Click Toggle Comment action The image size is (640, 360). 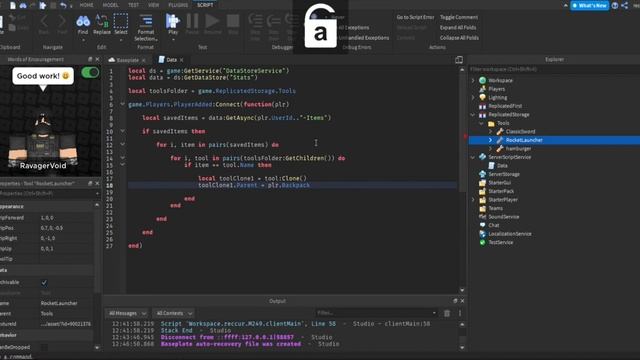pyautogui.click(x=459, y=17)
